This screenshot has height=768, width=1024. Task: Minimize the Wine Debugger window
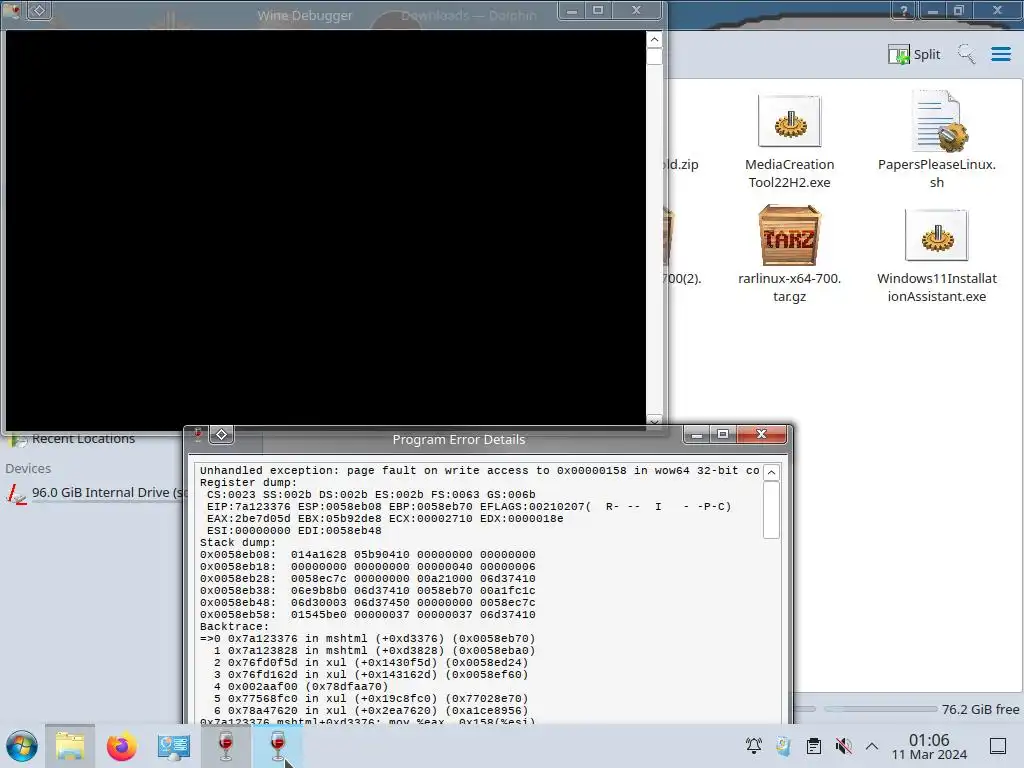point(571,10)
